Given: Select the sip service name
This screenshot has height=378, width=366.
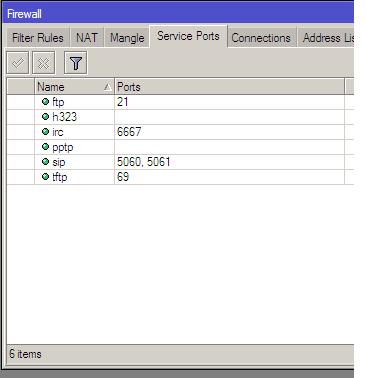Looking at the screenshot, I should [59, 162].
